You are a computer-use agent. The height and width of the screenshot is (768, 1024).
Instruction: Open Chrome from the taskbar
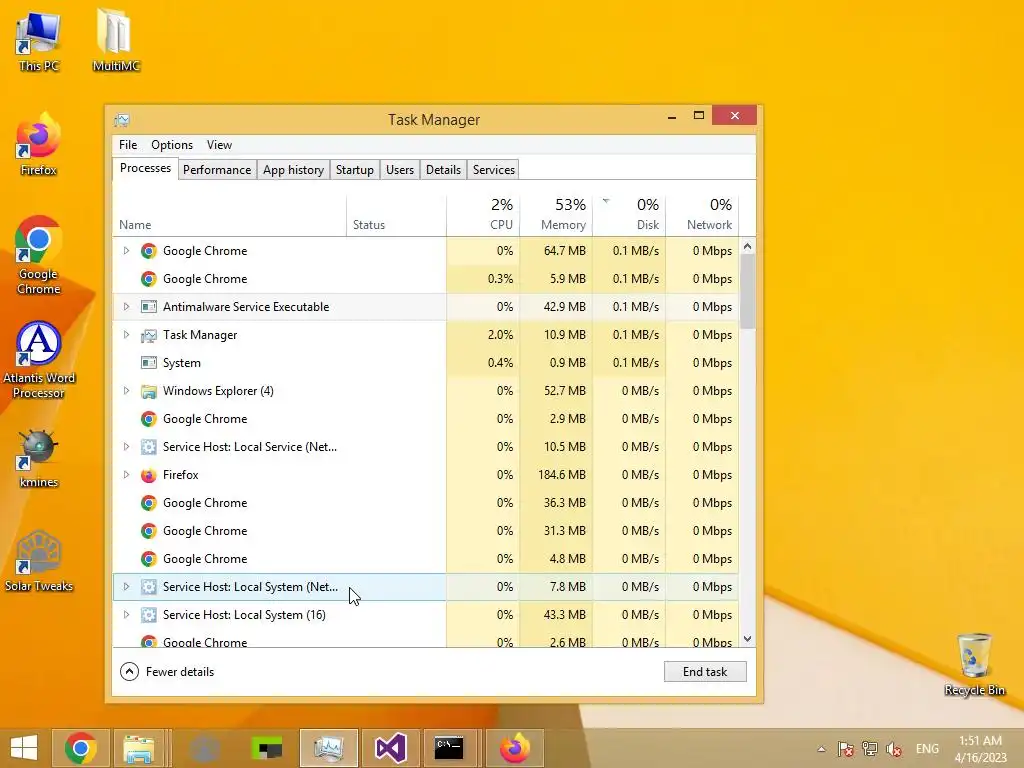tap(80, 748)
